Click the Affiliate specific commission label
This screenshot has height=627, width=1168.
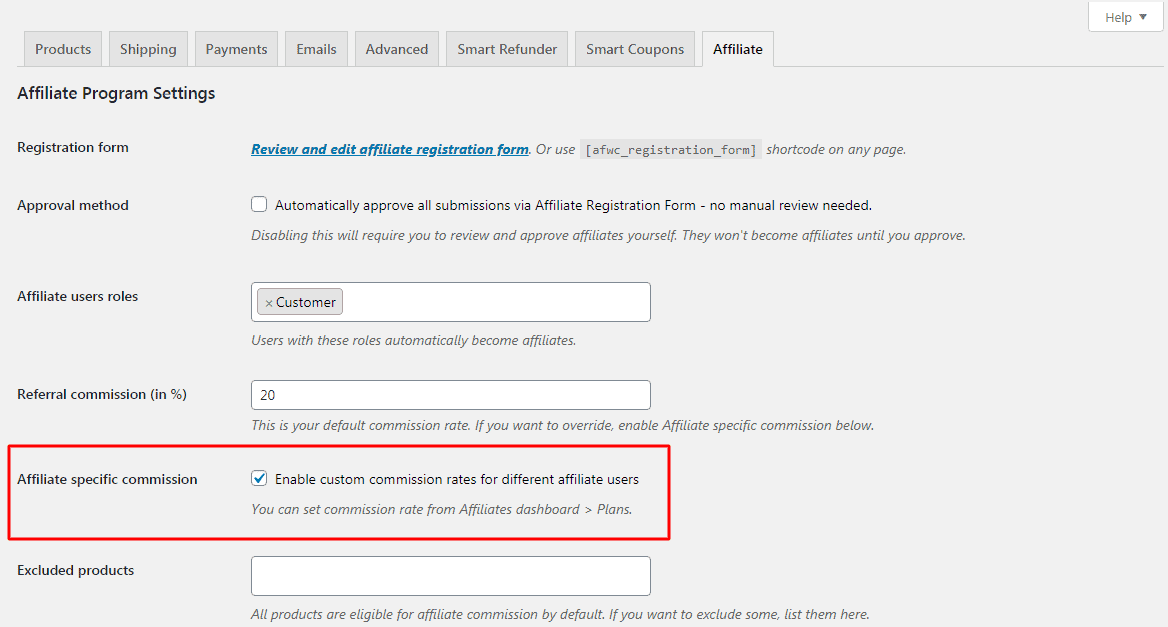click(x=107, y=480)
